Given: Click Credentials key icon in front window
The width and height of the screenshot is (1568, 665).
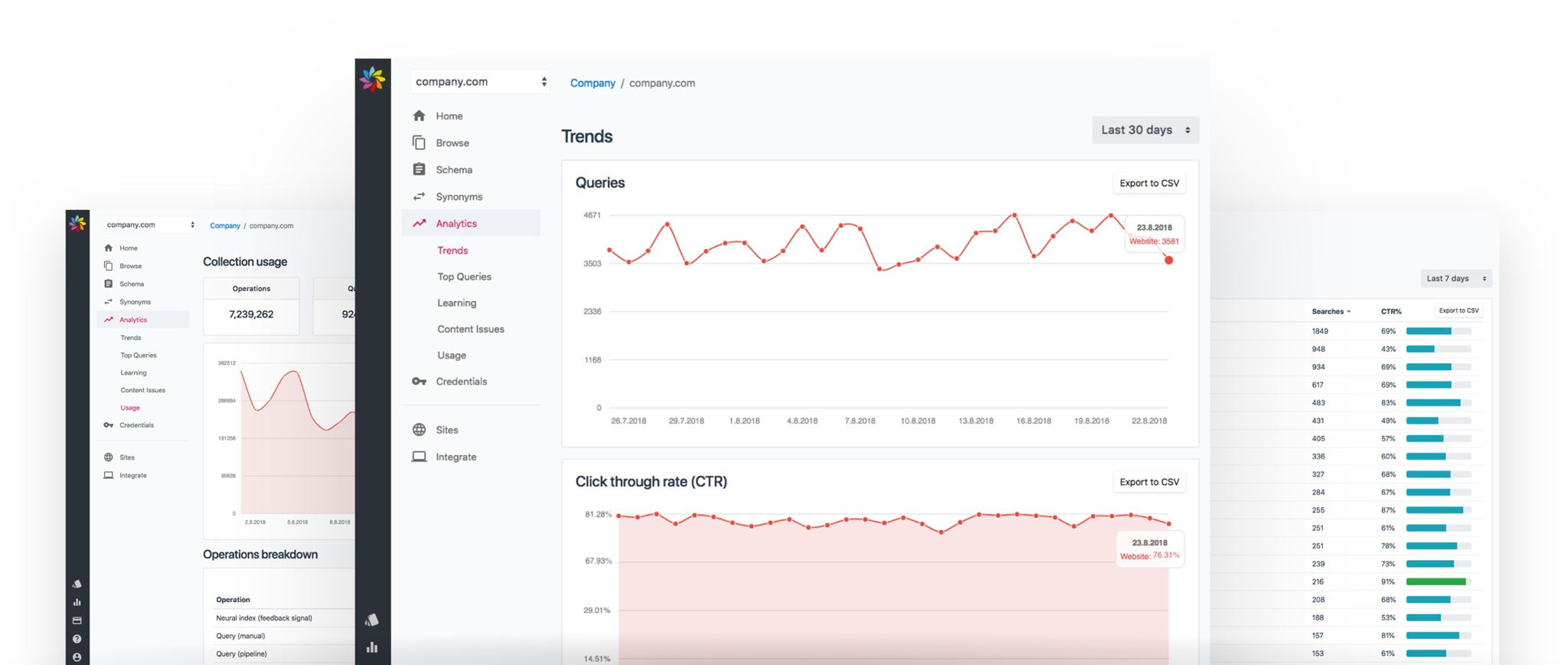Looking at the screenshot, I should click(x=419, y=381).
